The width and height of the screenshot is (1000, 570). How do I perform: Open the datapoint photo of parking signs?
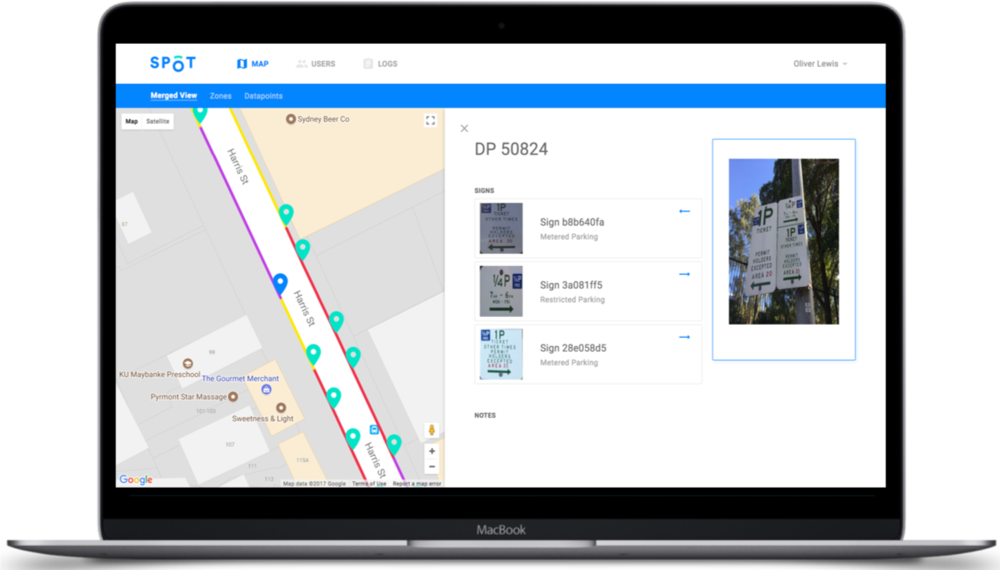tap(784, 242)
